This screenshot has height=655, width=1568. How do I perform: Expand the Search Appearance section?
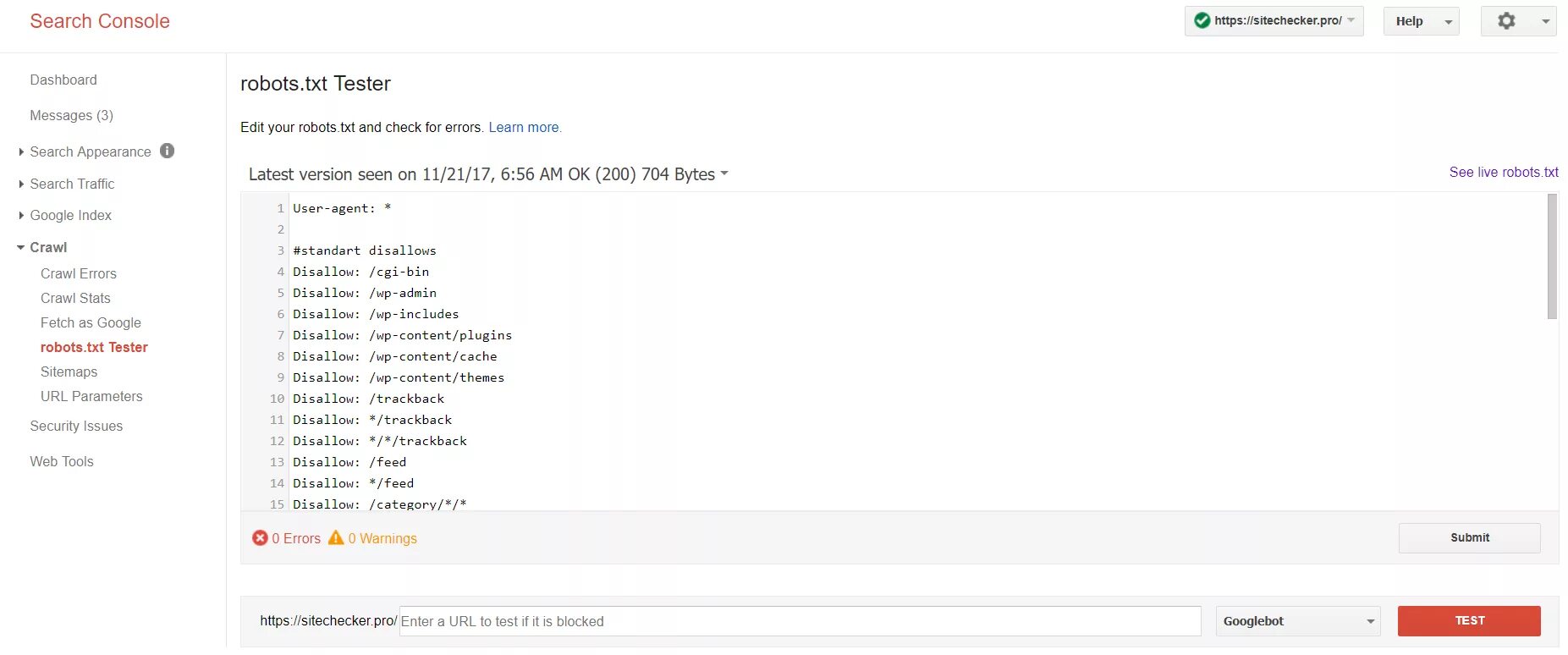21,151
